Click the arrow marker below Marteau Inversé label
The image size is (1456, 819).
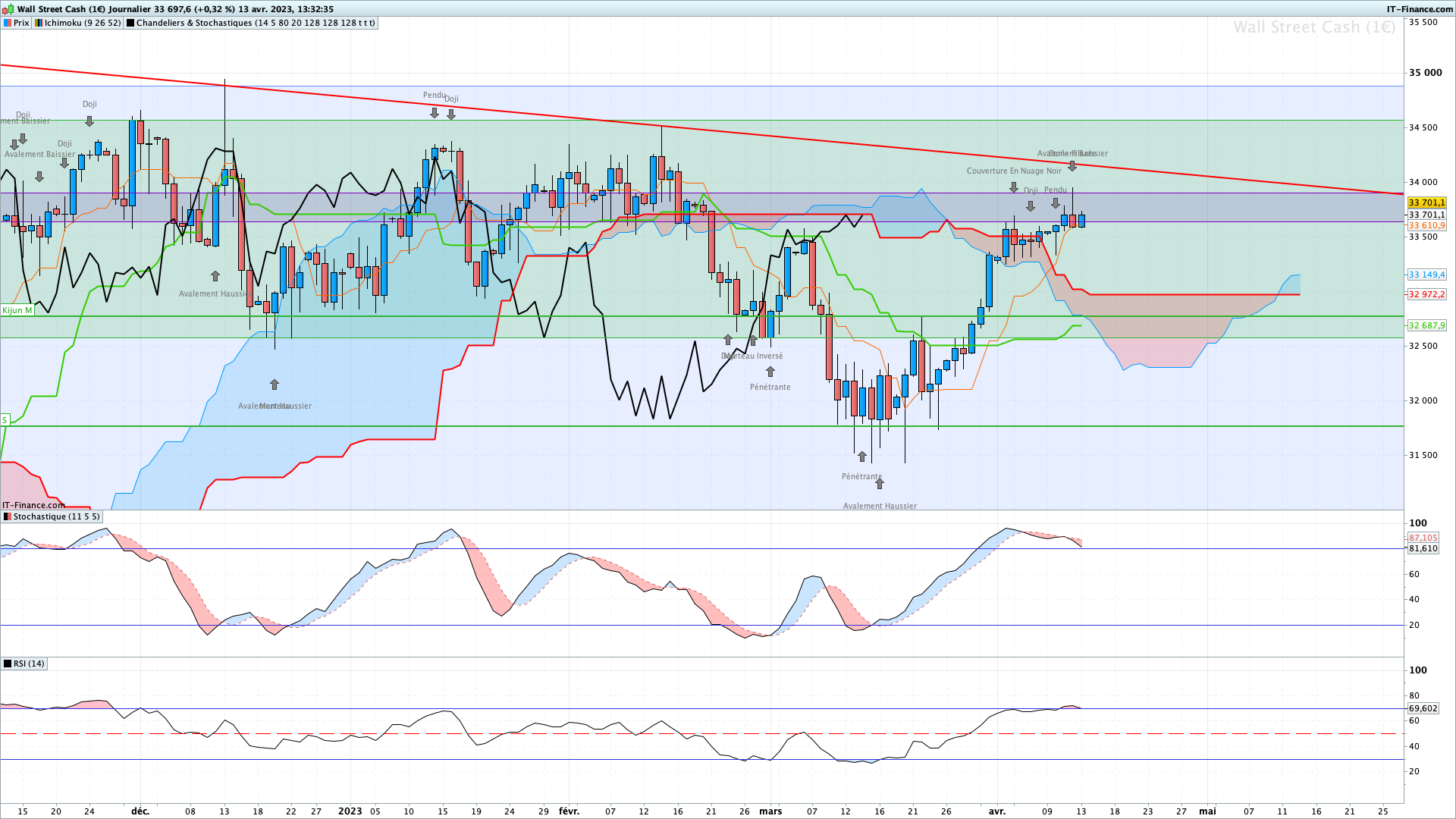click(x=770, y=372)
